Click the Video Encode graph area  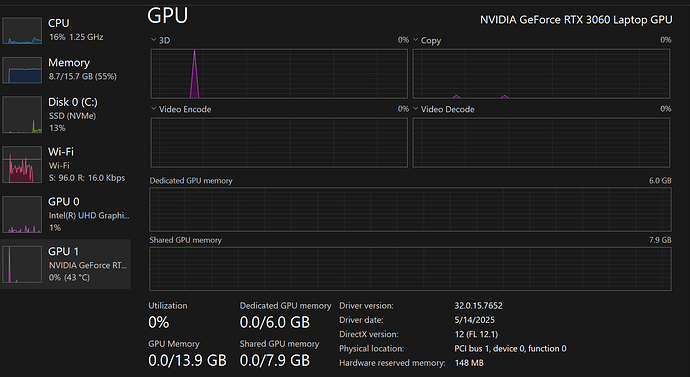coord(279,142)
